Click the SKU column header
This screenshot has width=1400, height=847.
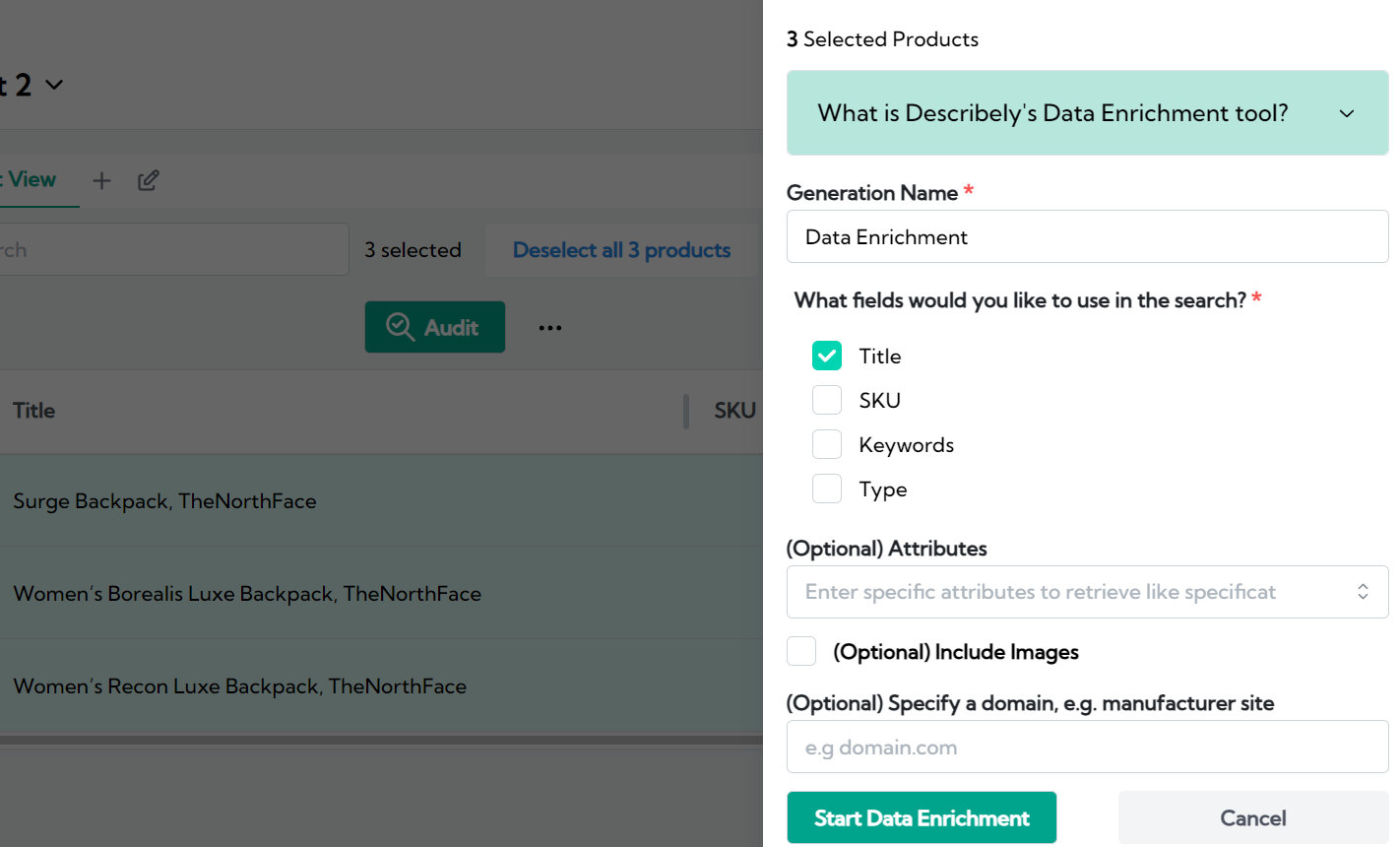pyautogui.click(x=734, y=411)
